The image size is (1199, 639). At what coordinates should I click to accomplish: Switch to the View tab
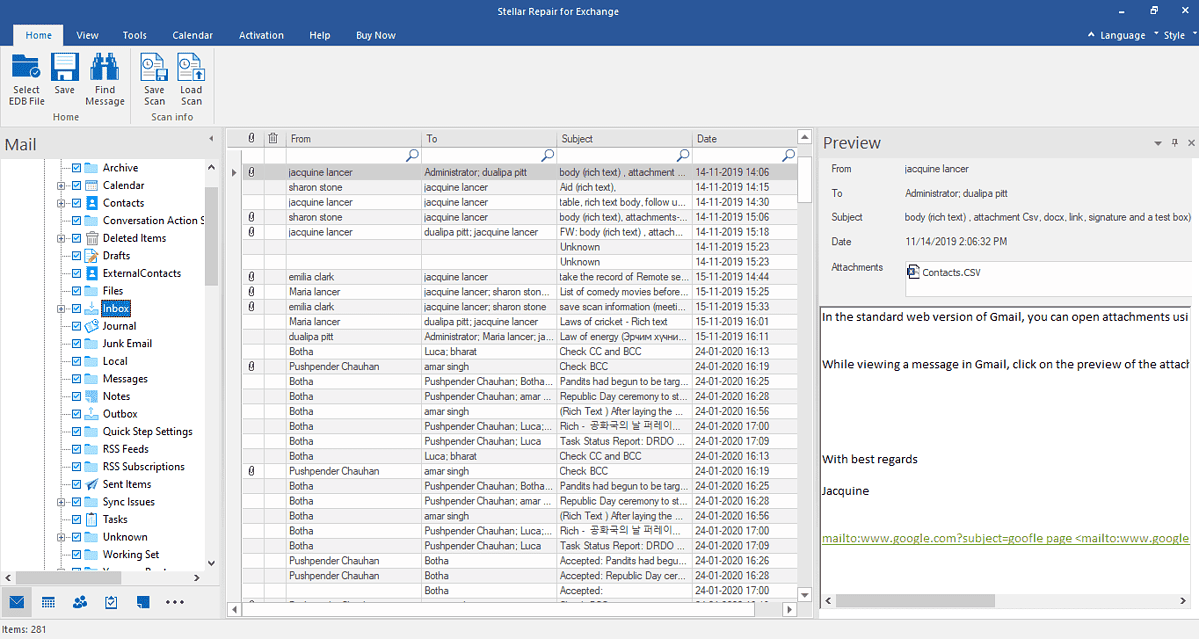pos(87,34)
